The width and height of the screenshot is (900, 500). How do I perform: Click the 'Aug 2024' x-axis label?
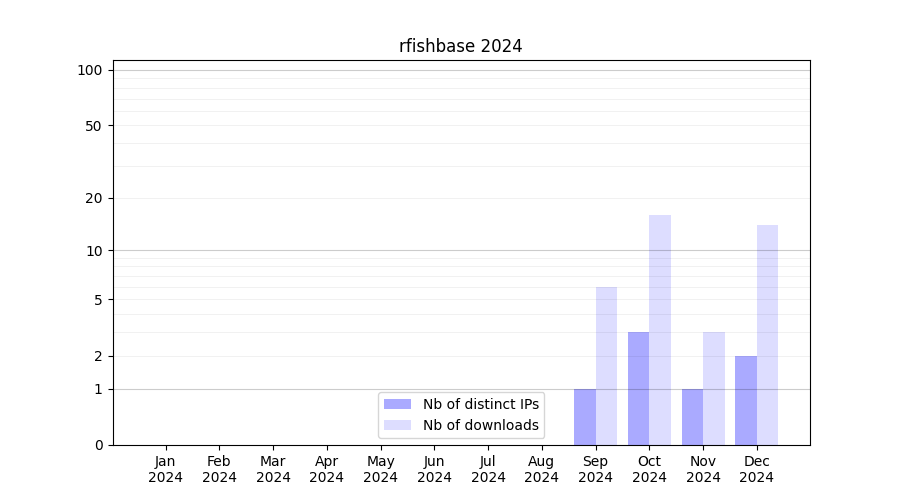[x=542, y=469]
